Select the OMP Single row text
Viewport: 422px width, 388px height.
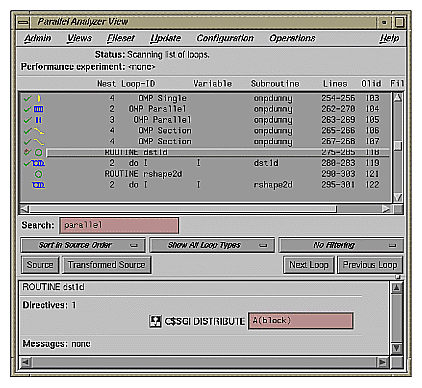click(162, 98)
